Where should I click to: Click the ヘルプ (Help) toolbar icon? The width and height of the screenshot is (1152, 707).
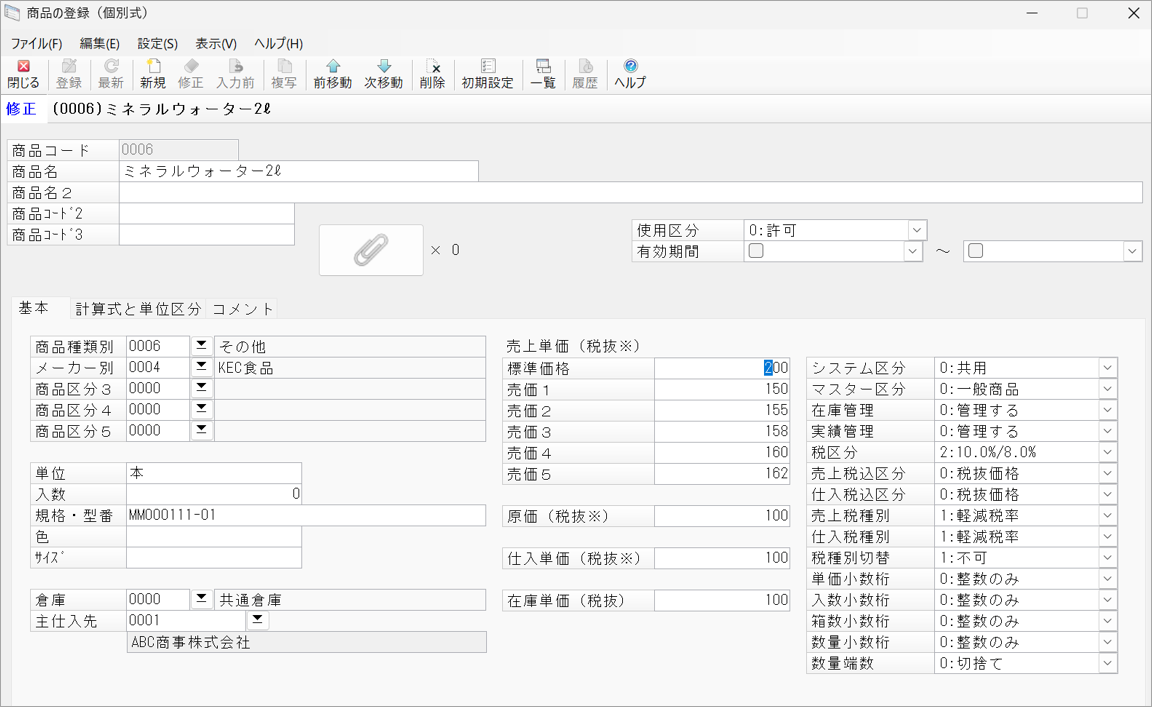[x=629, y=72]
